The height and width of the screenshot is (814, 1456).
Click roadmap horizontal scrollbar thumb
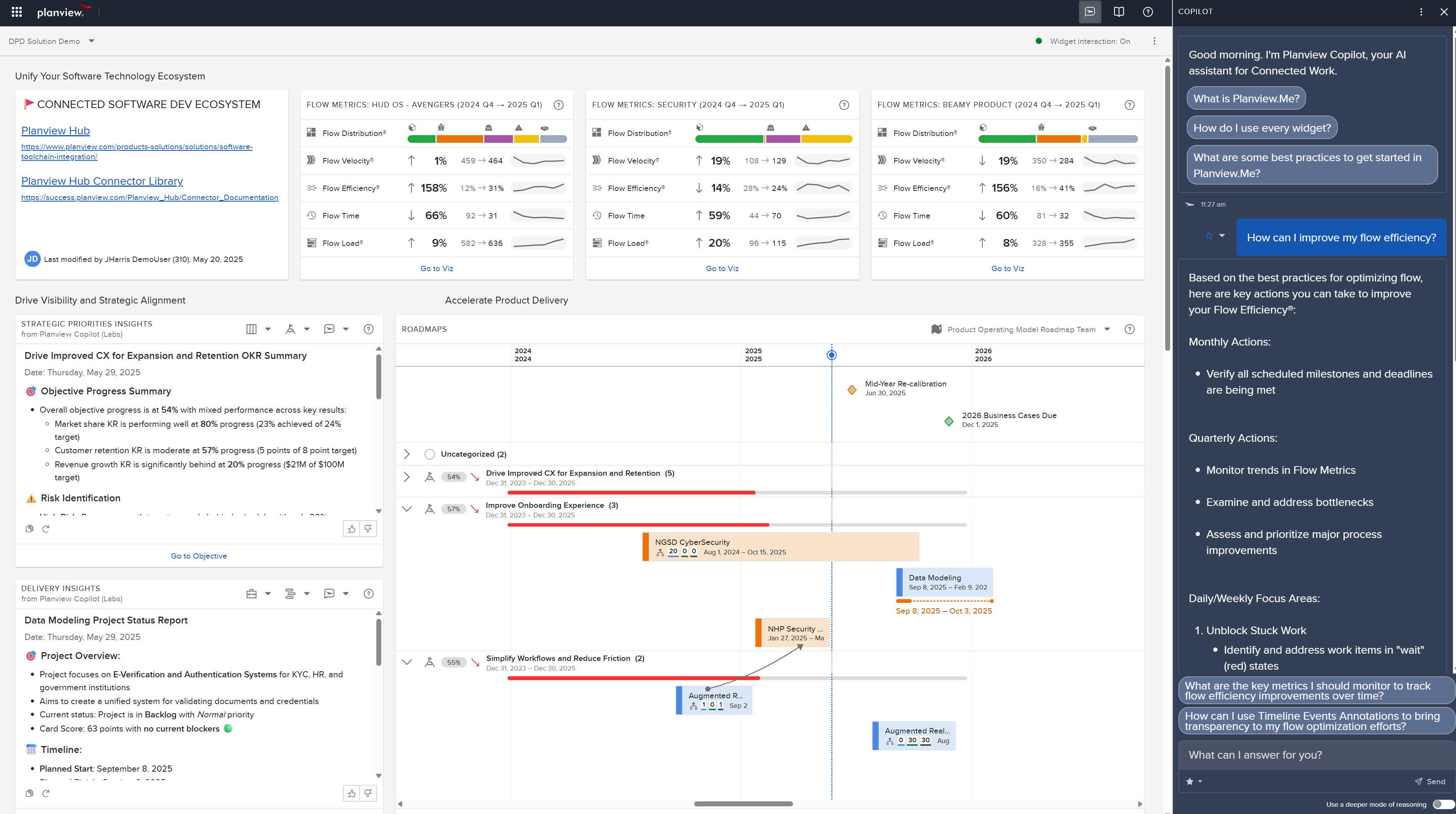[x=743, y=804]
